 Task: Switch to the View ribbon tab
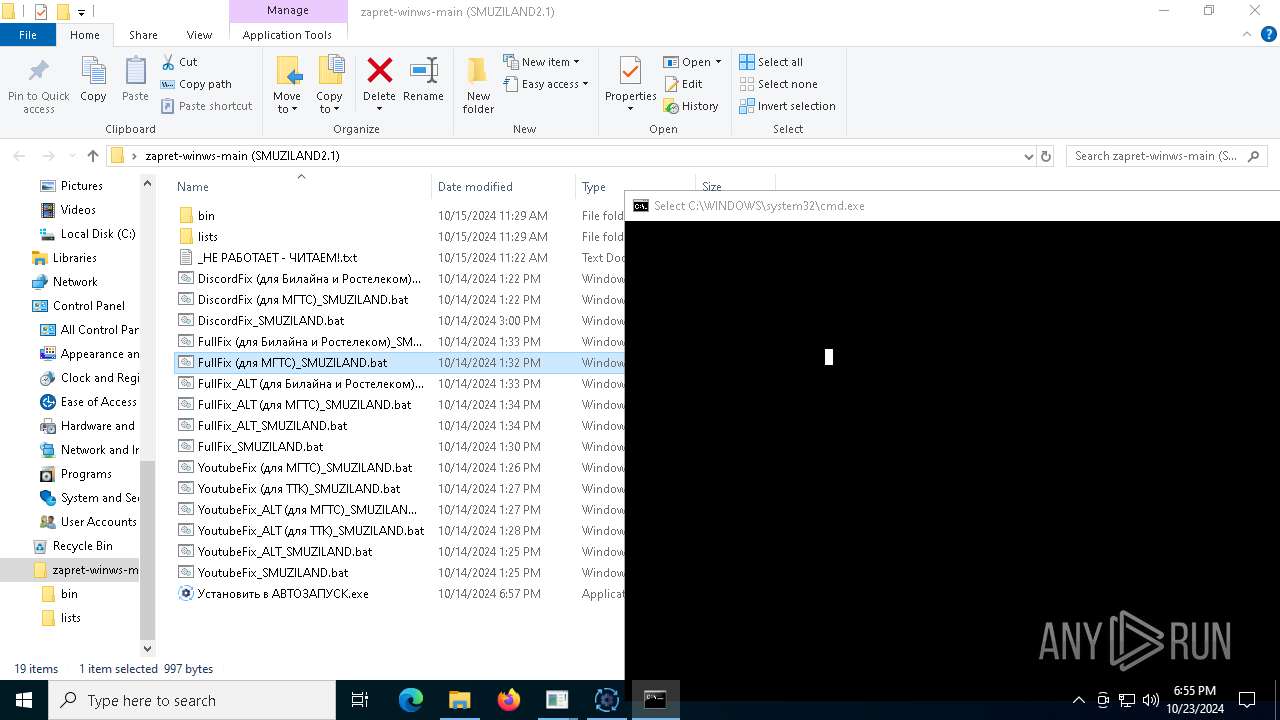click(x=199, y=34)
